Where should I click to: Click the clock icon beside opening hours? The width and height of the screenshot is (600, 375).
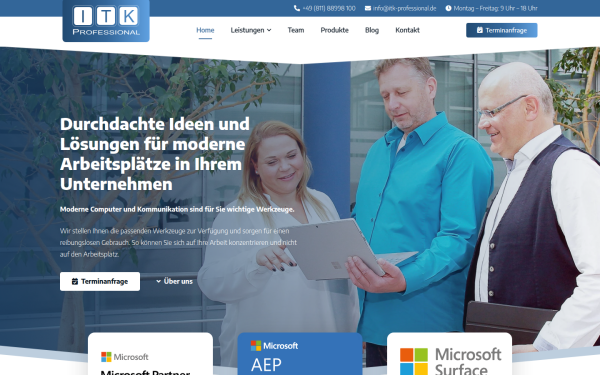448,8
